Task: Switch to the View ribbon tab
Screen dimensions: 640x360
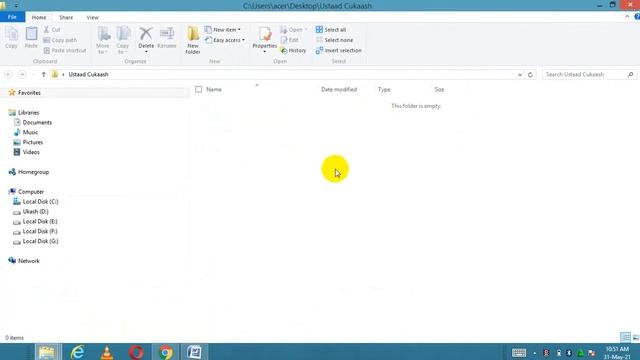Action: 93,18
